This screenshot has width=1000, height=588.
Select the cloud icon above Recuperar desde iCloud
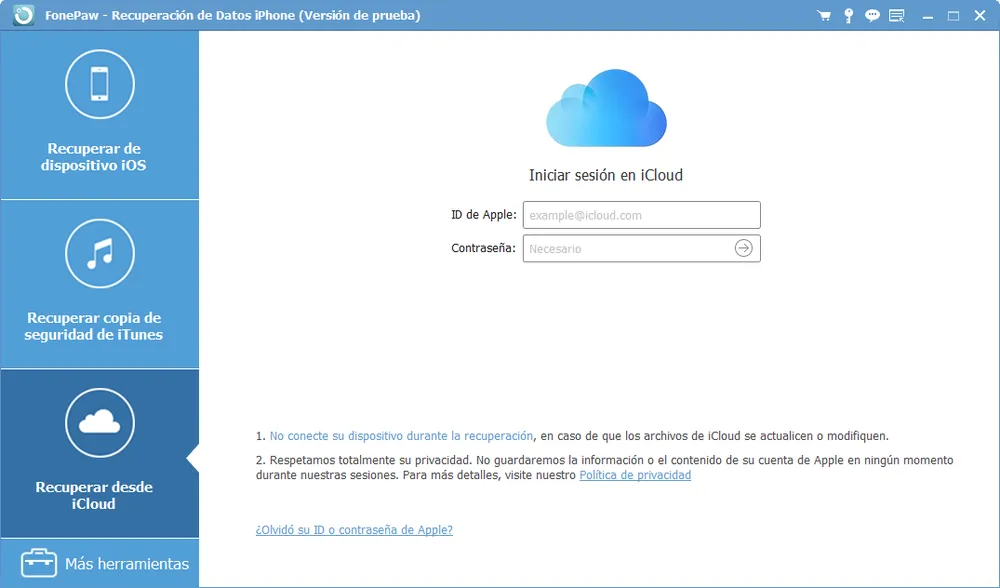pyautogui.click(x=100, y=423)
